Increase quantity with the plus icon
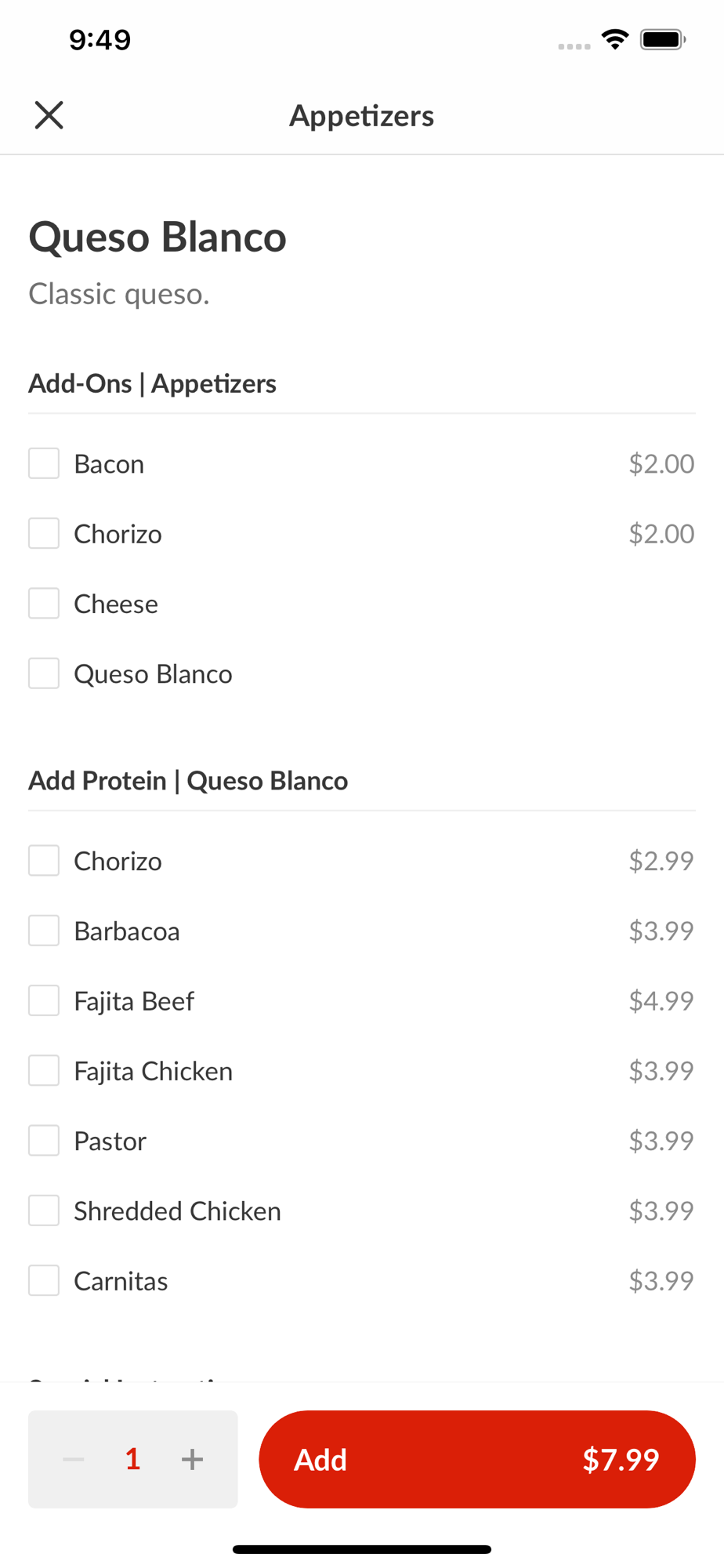Screen dimensions: 724x1568 [x=192, y=1459]
